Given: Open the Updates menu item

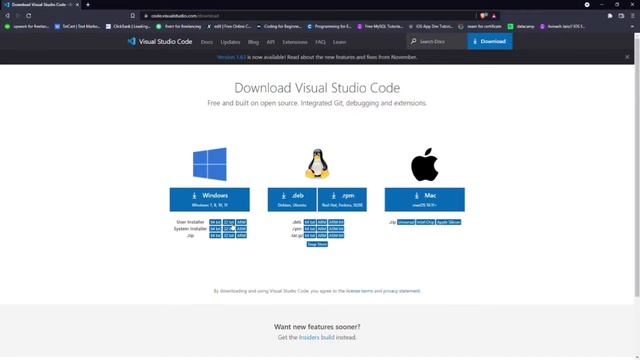Looking at the screenshot, I should click(x=230, y=42).
